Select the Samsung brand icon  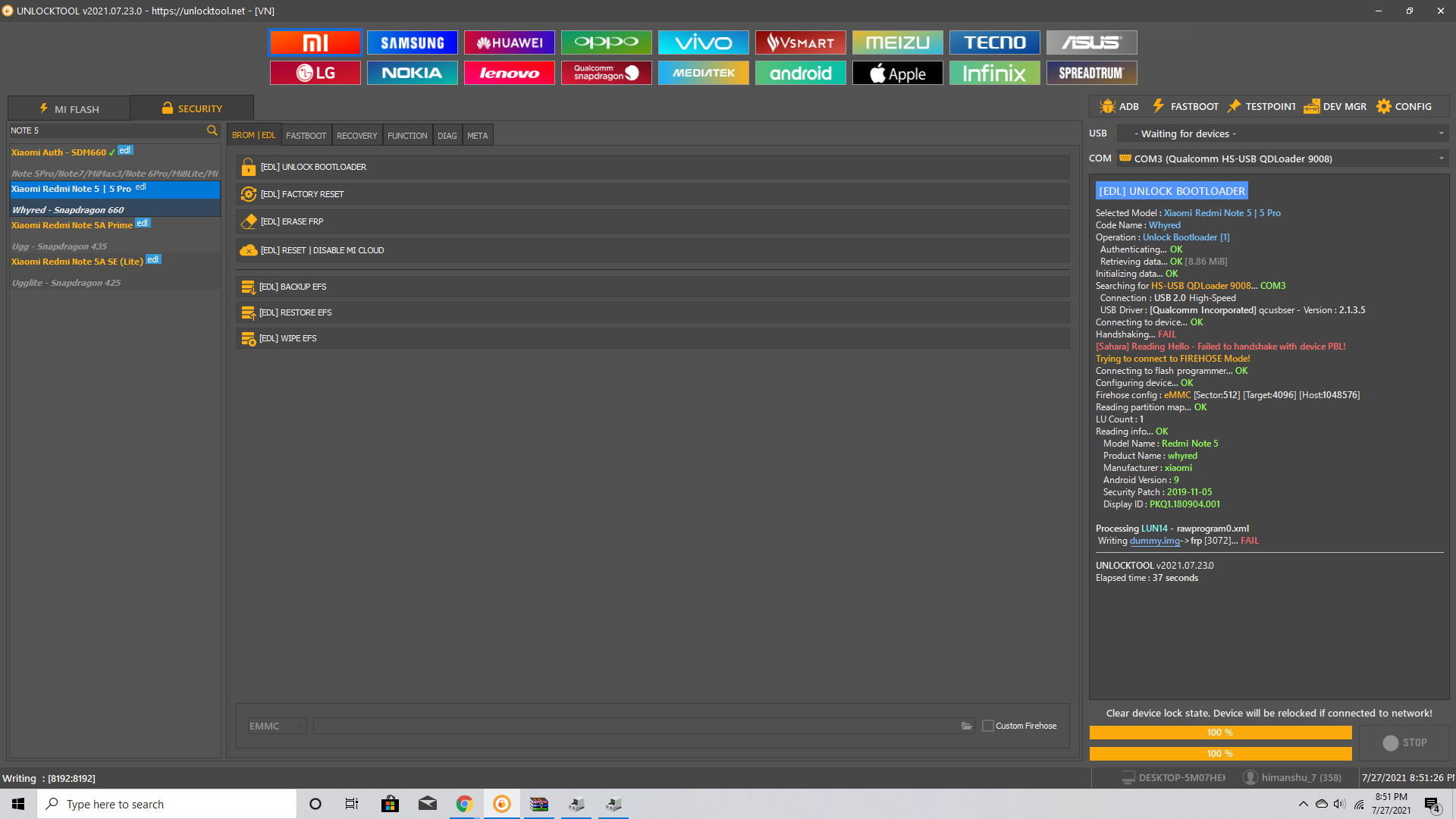click(x=413, y=42)
